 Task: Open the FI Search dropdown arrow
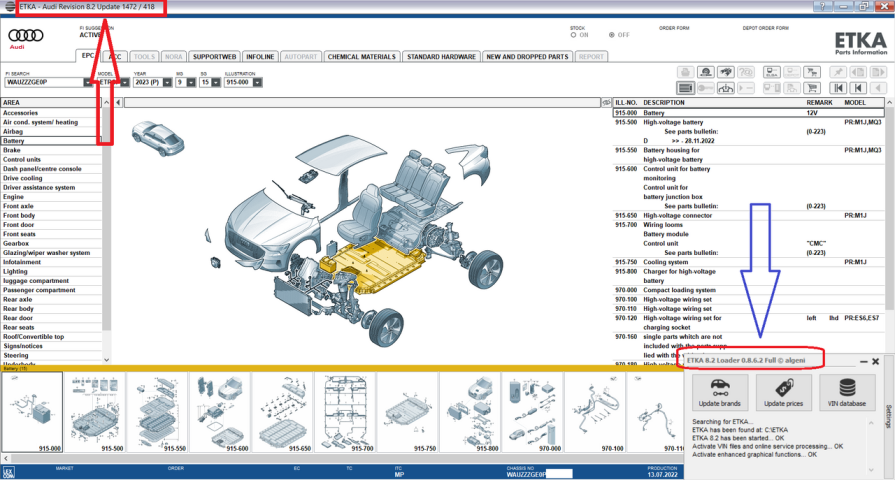pos(87,82)
